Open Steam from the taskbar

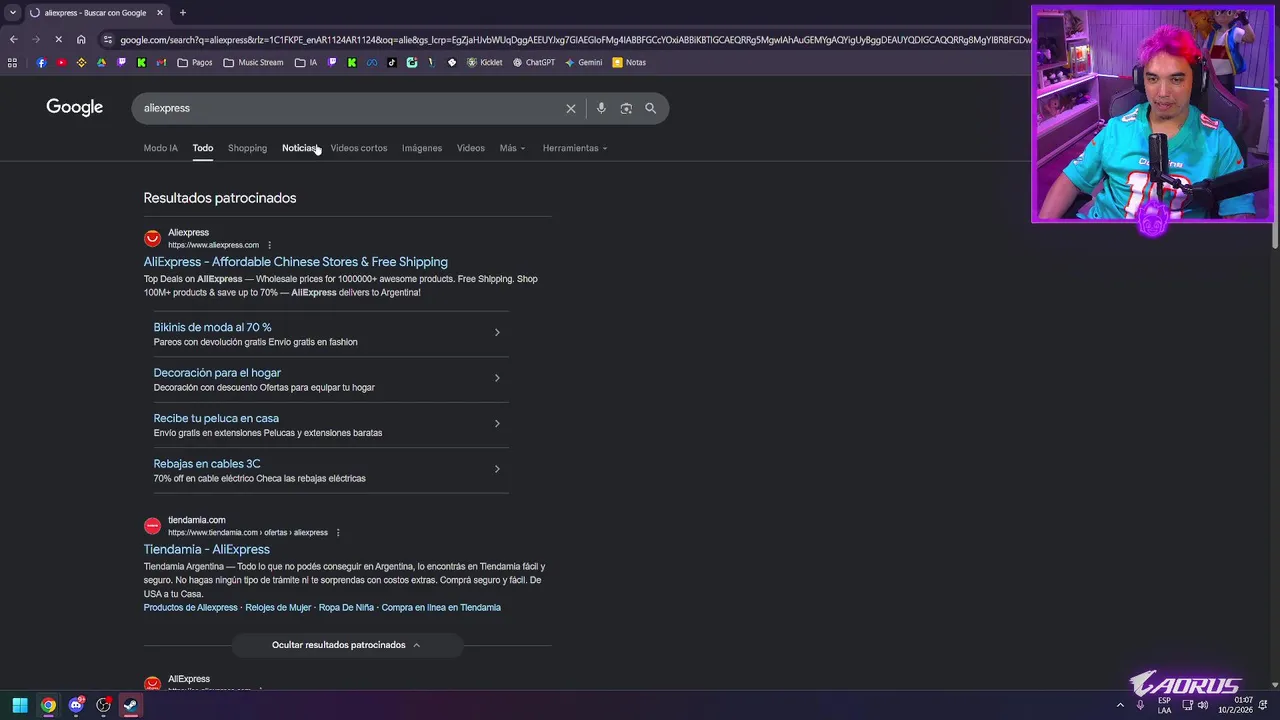coord(130,705)
